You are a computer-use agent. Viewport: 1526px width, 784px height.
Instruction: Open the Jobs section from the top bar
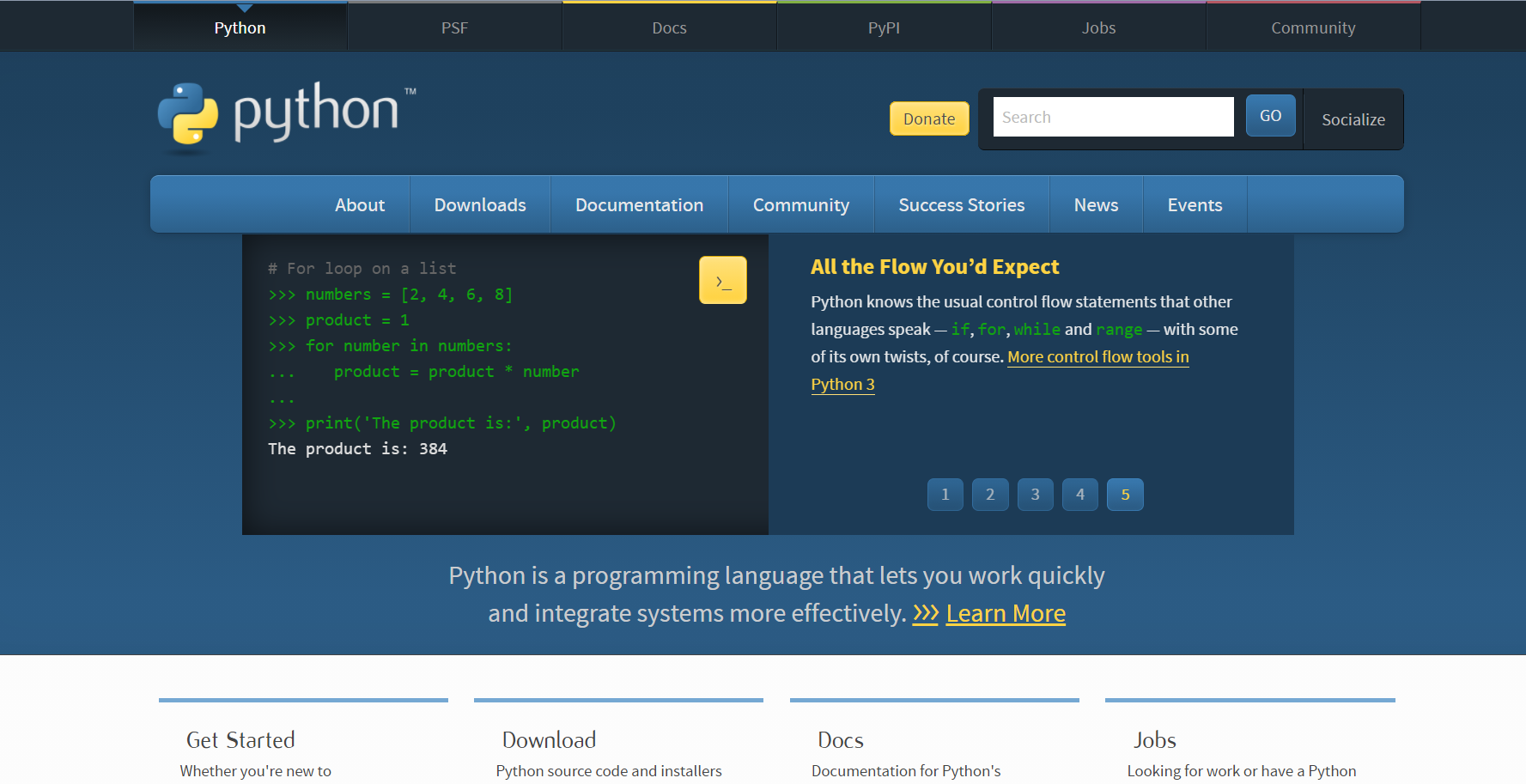coord(1097,27)
